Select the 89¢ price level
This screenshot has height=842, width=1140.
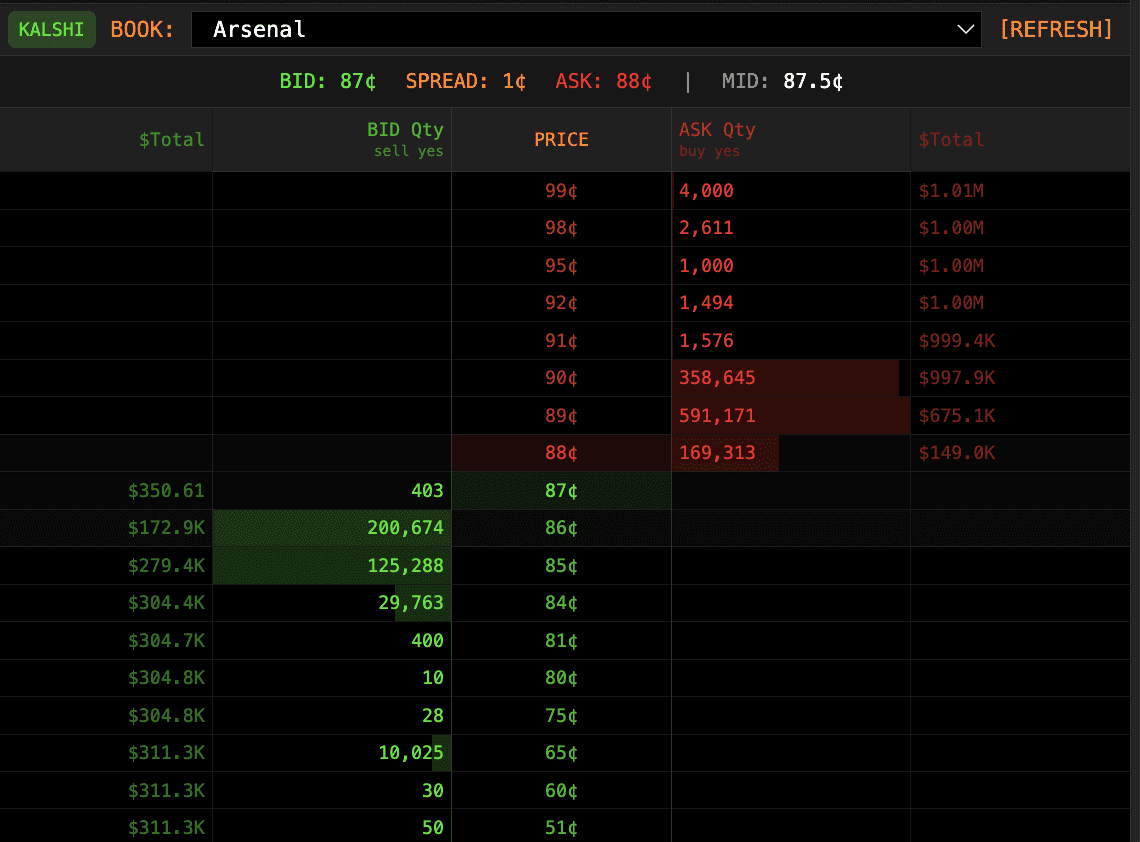point(561,415)
